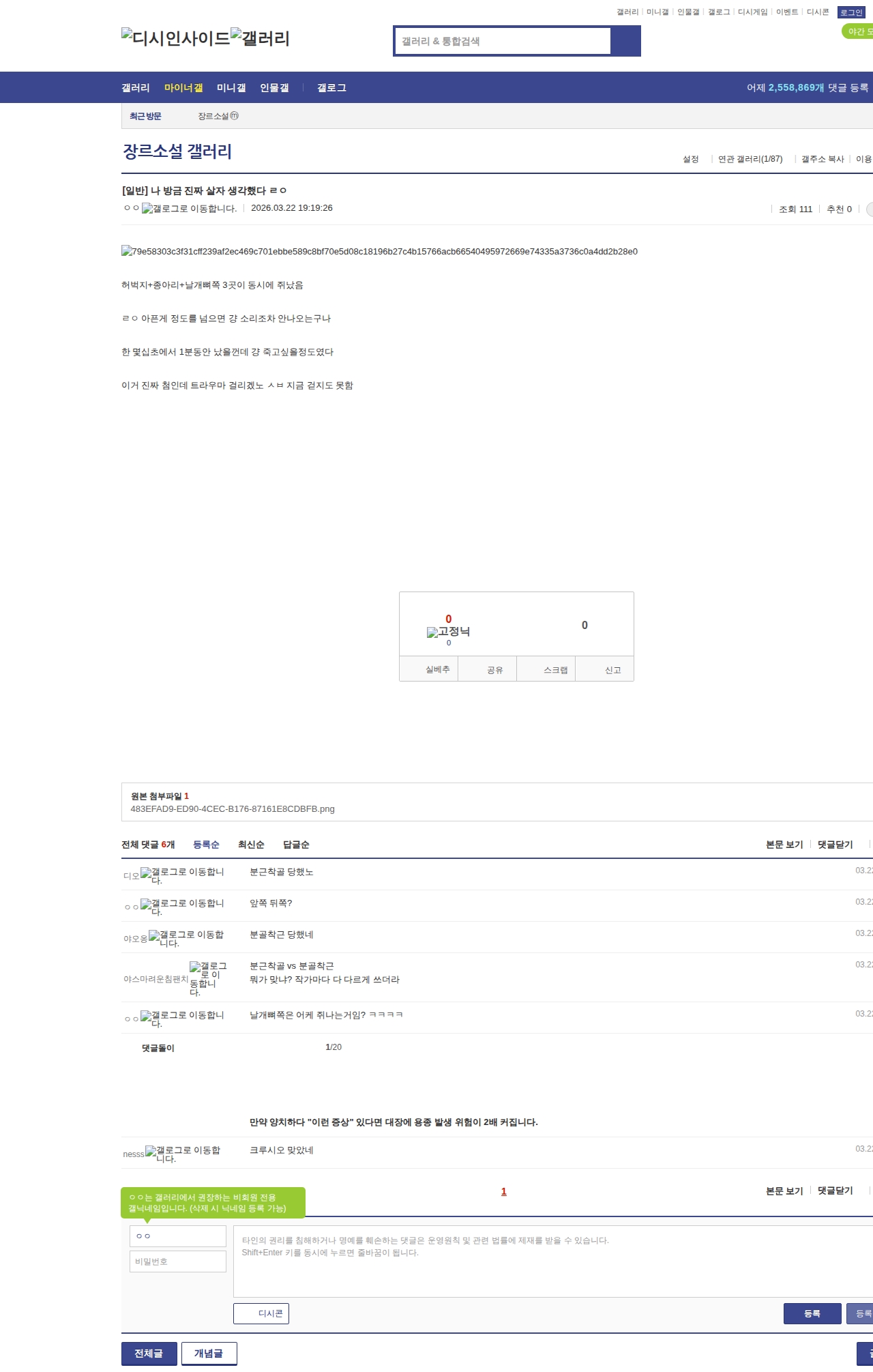
Task: Sort comments by 등록순
Action: pyautogui.click(x=206, y=845)
